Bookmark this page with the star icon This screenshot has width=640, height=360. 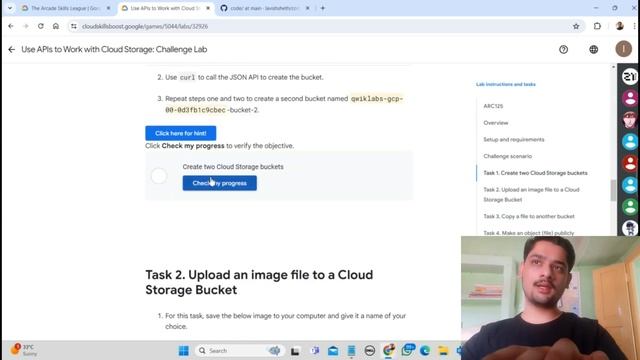[576, 26]
